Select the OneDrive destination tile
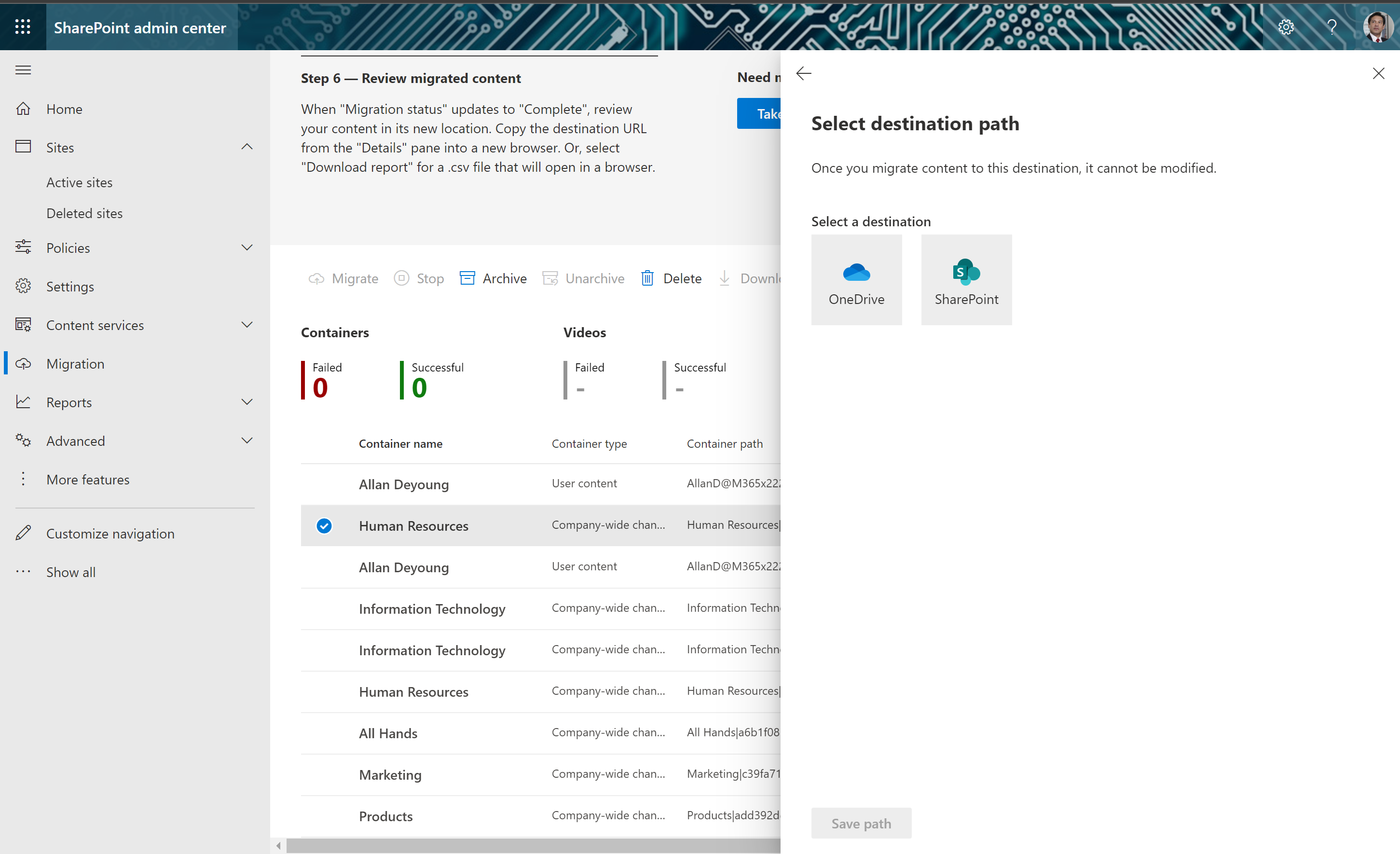The height and width of the screenshot is (854, 1400). click(x=856, y=279)
